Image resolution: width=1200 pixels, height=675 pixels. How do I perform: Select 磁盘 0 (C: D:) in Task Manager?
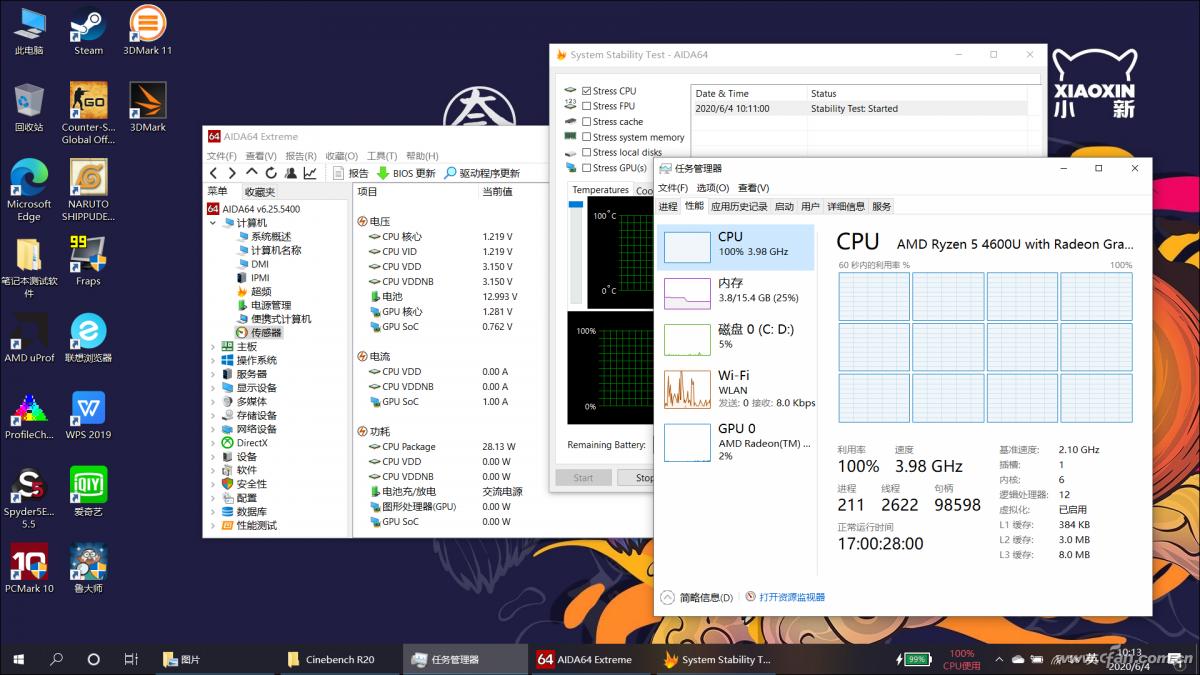735,337
